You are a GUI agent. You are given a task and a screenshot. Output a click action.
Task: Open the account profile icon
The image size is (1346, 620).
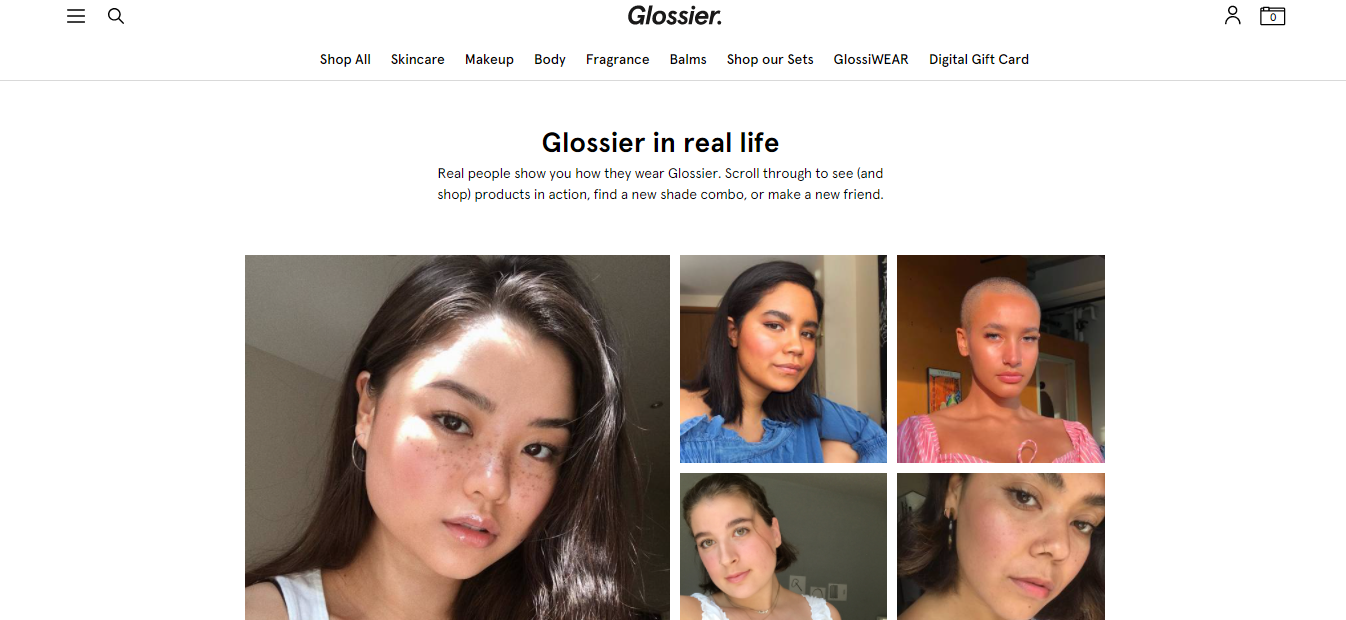coord(1232,15)
